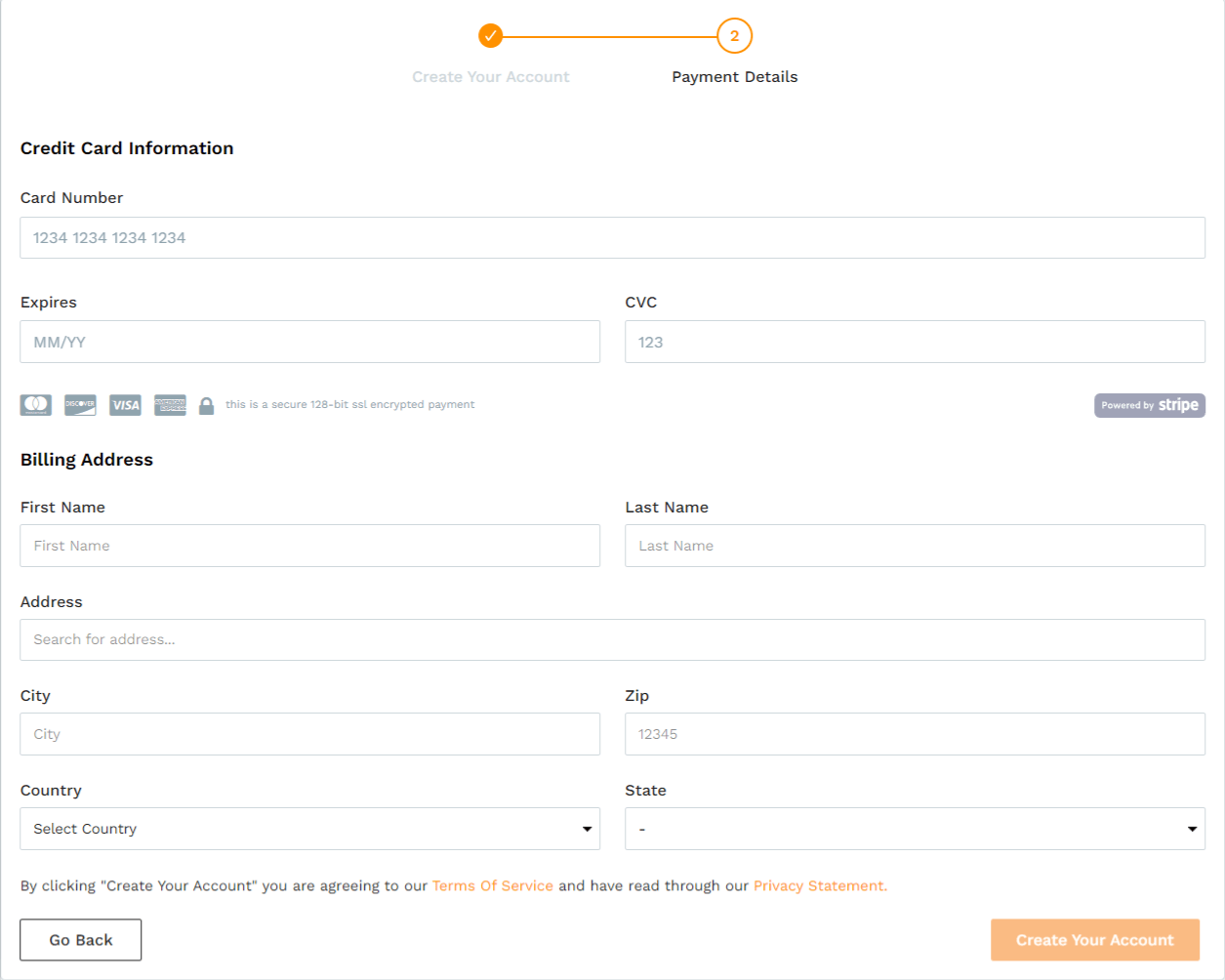Viewport: 1225px width, 980px height.
Task: Click the secure payment padlock icon
Action: click(206, 406)
